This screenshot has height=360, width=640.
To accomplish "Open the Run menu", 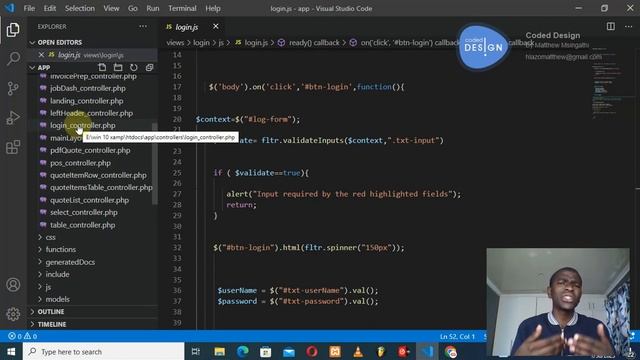I will (x=153, y=8).
